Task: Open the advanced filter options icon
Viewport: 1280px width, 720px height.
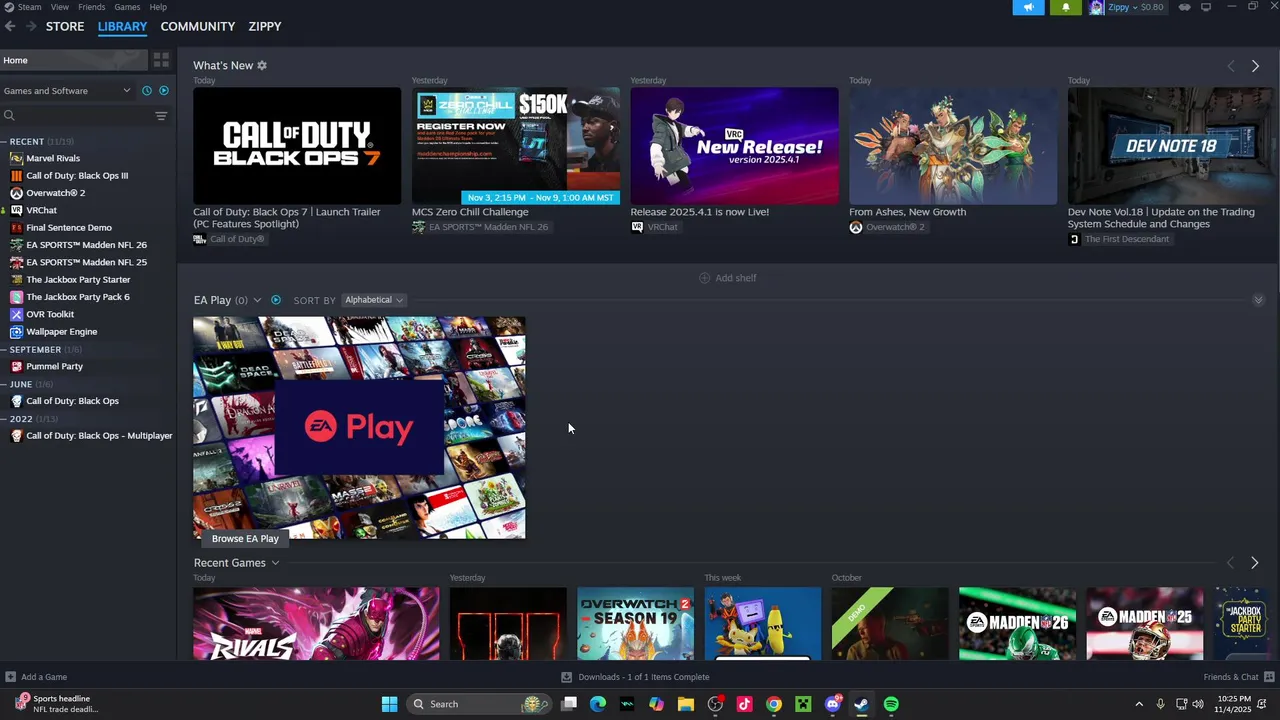Action: [161, 116]
